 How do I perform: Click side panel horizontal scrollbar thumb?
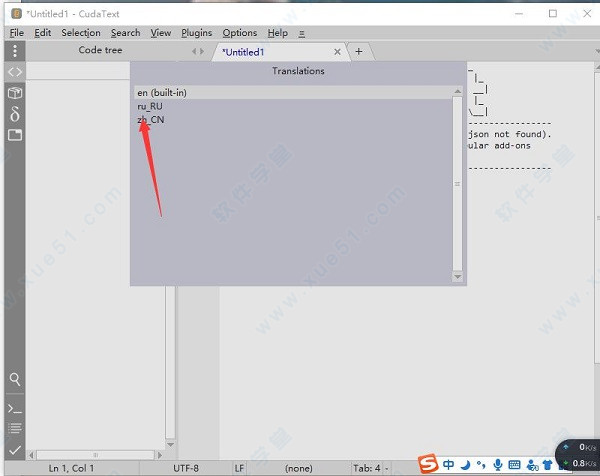95,455
